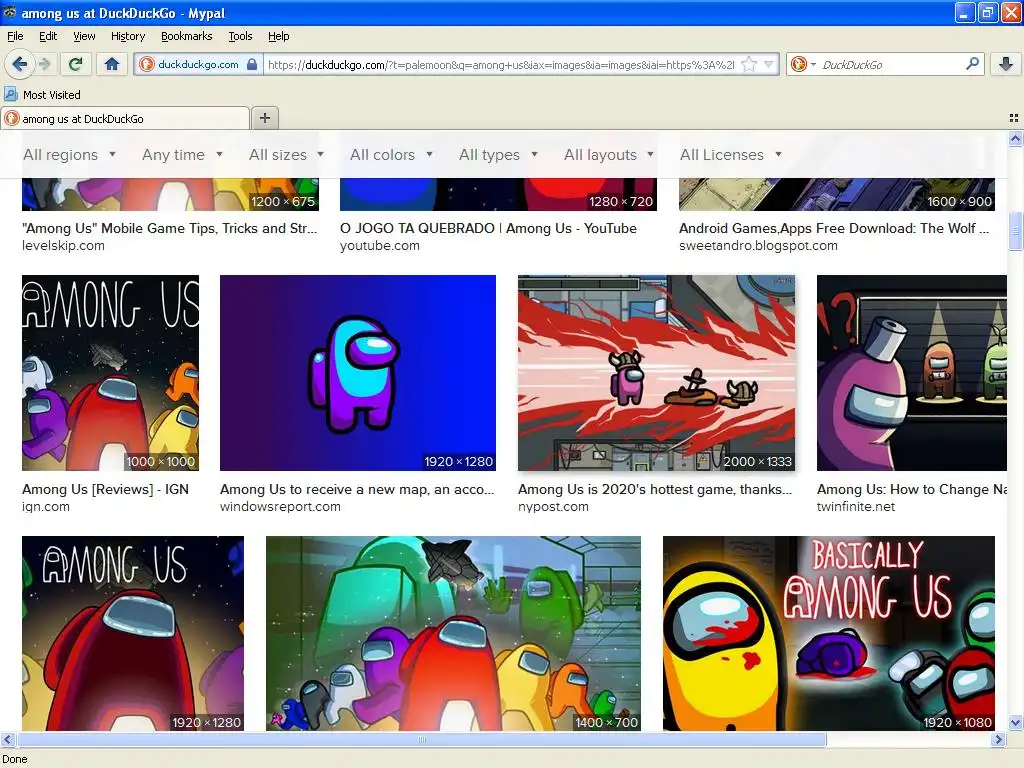Open Among Us is 2020's hottest game link
1024x768 pixels.
[x=655, y=489]
